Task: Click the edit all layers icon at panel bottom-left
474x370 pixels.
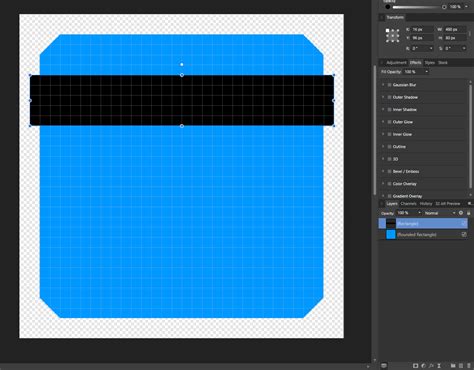Action: (384, 366)
